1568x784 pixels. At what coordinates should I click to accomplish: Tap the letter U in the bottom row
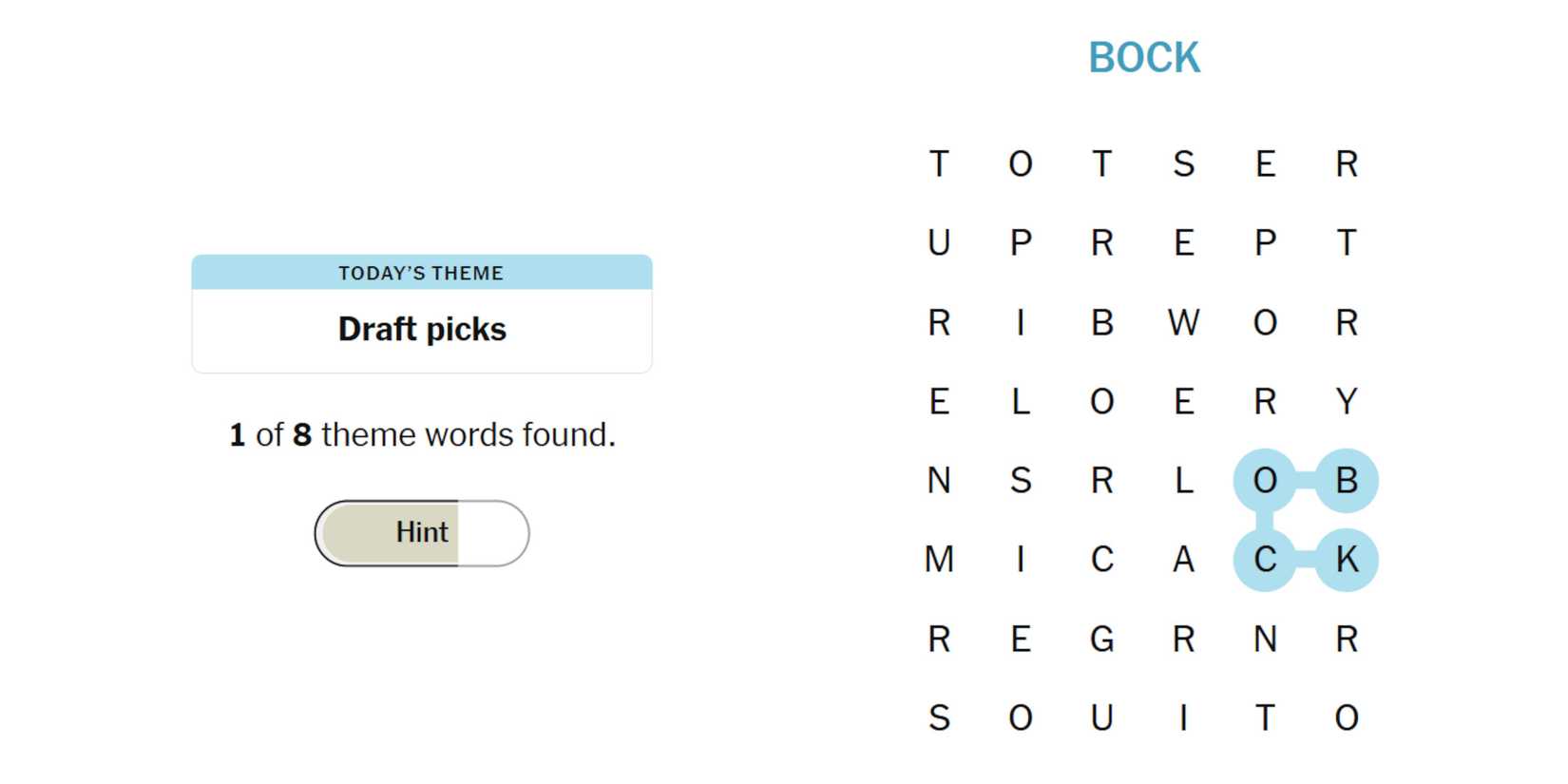coord(1102,717)
